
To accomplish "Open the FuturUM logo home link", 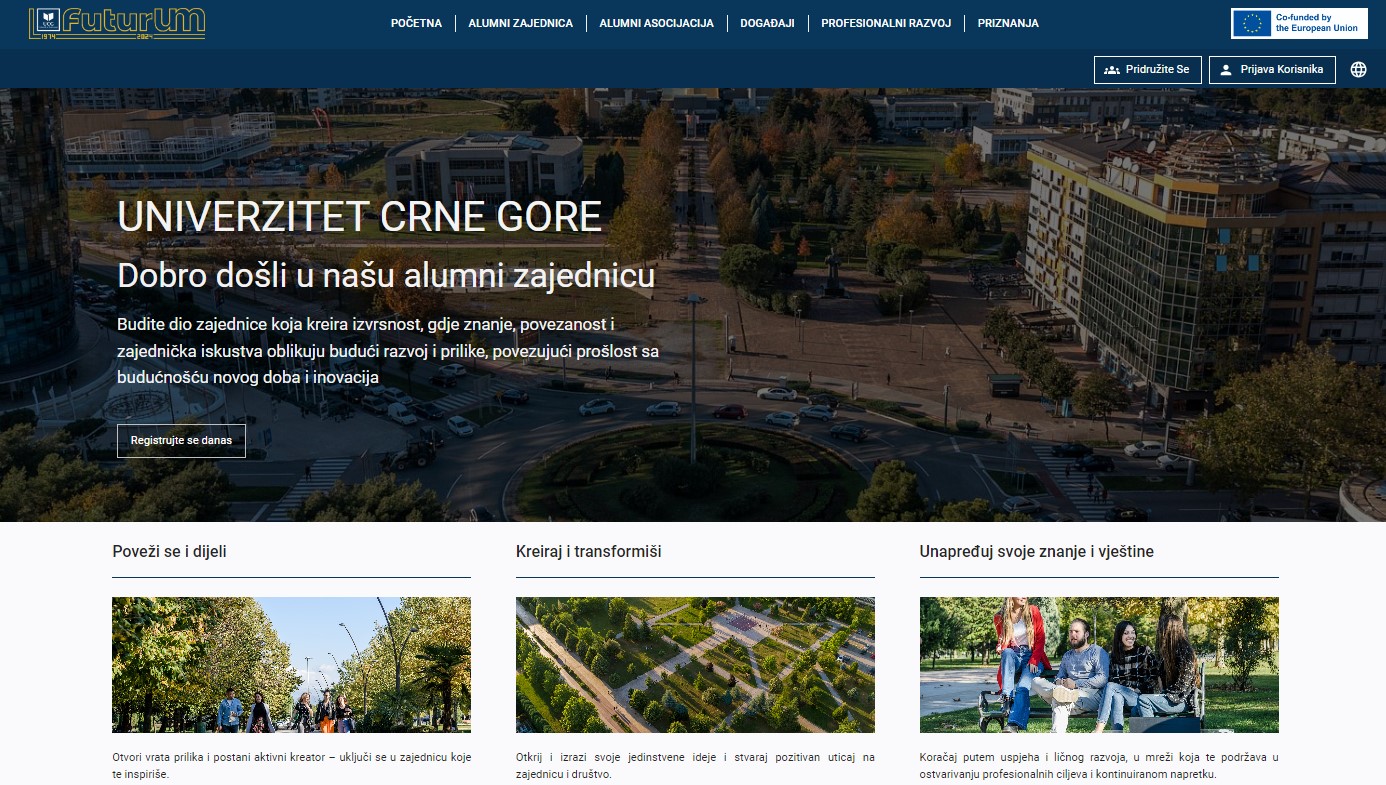I will pyautogui.click(x=117, y=23).
